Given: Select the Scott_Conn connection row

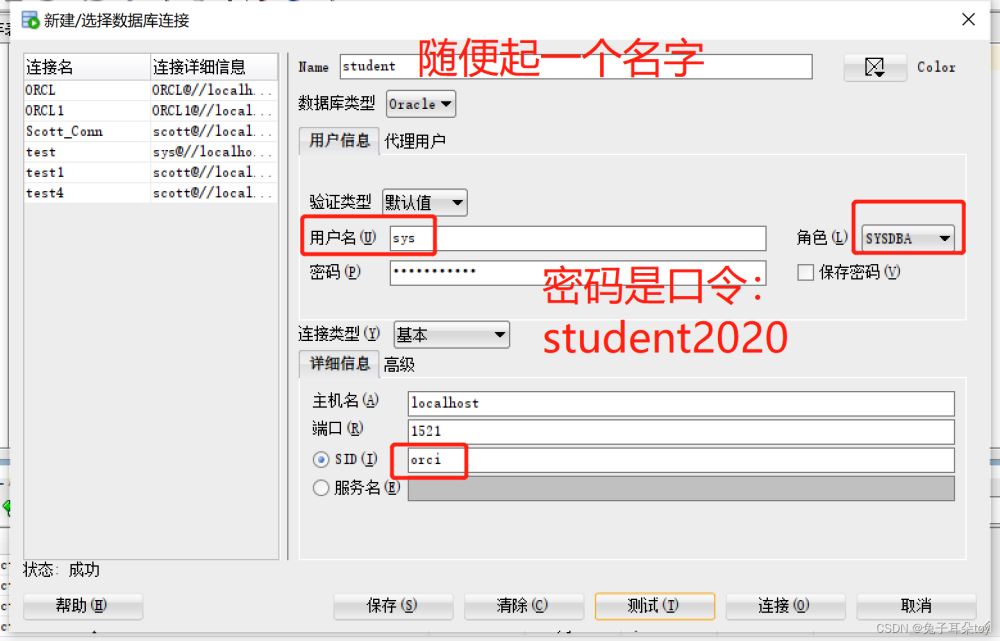Looking at the screenshot, I should coord(151,131).
